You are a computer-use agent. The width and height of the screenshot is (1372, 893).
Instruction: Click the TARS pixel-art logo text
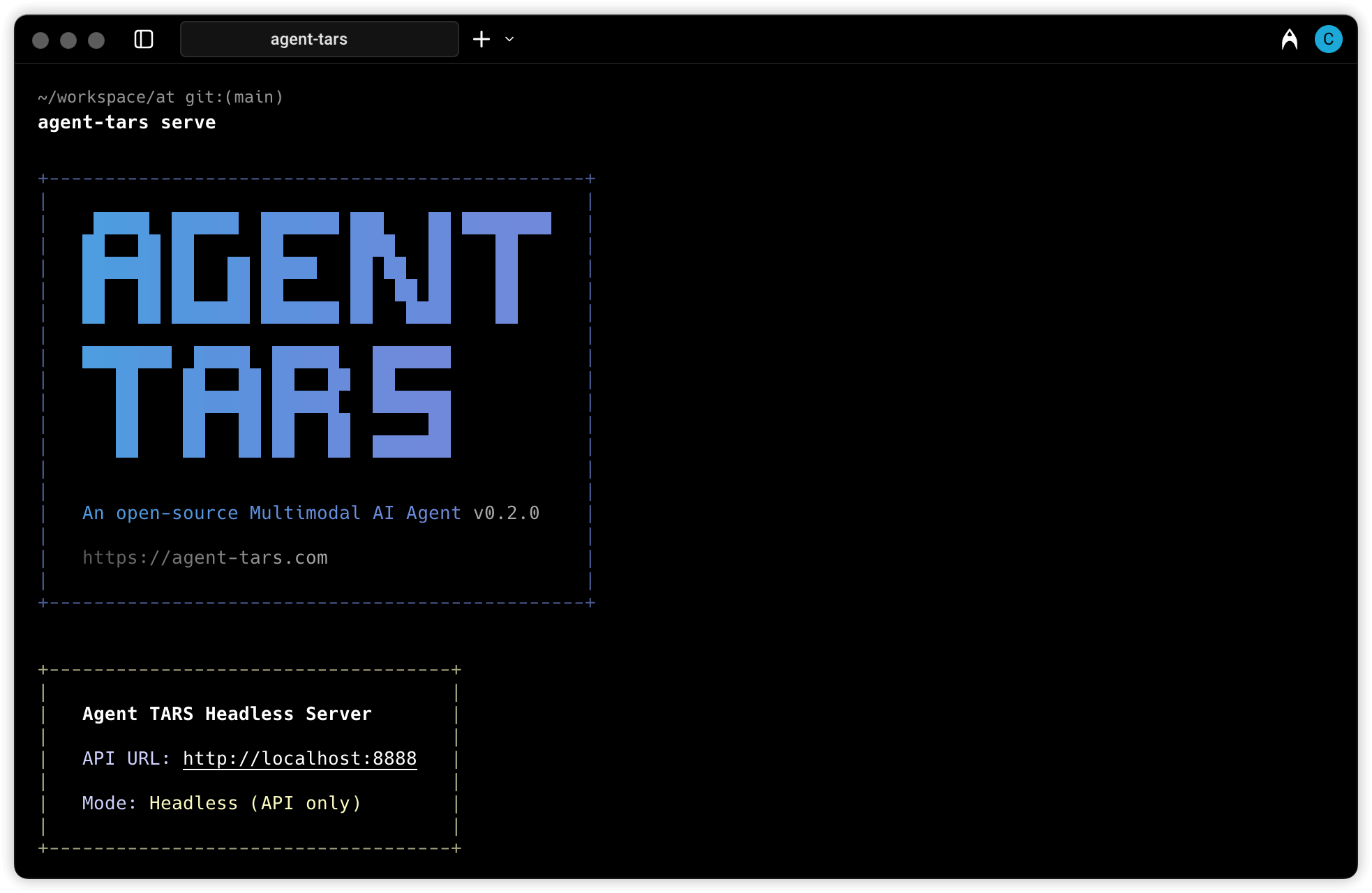pyautogui.click(x=266, y=402)
